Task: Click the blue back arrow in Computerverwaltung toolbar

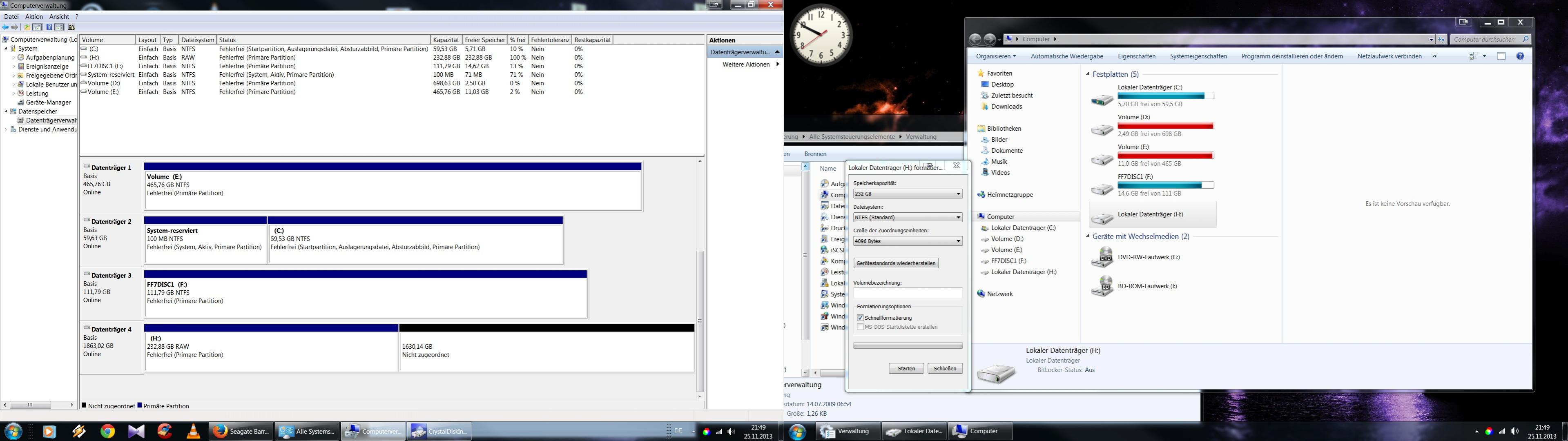Action: tap(6, 27)
